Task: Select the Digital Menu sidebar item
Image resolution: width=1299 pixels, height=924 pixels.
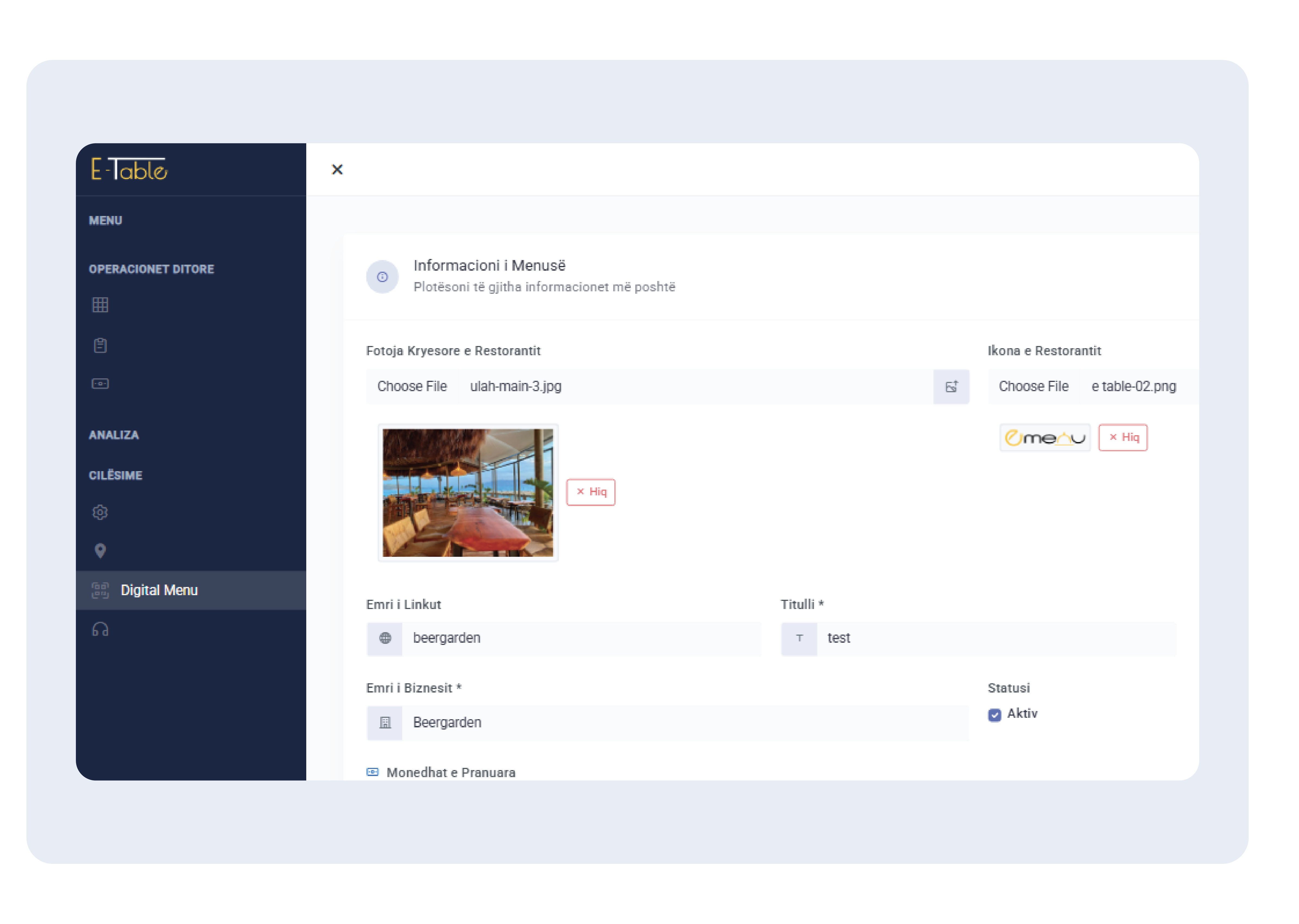Action: point(159,590)
